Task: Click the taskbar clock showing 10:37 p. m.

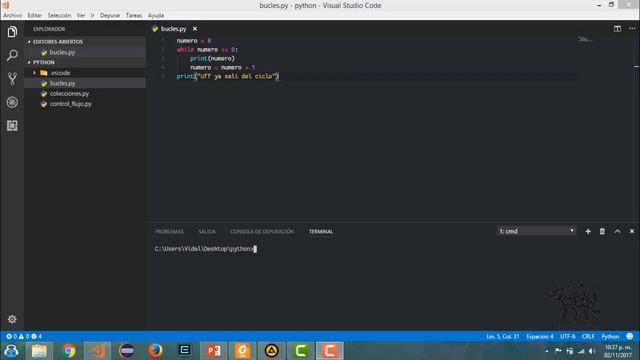Action: point(618,351)
